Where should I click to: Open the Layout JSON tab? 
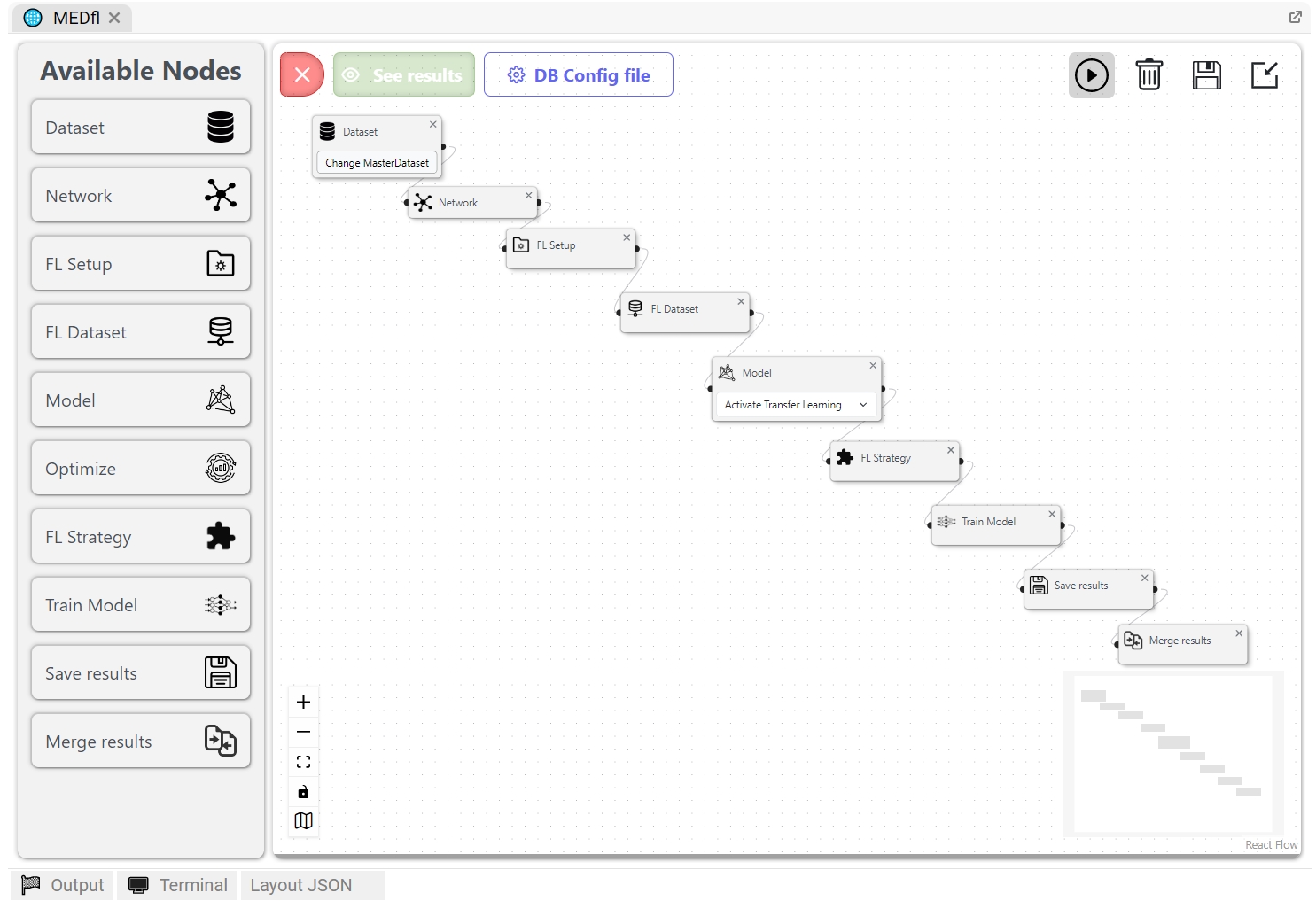click(x=301, y=885)
